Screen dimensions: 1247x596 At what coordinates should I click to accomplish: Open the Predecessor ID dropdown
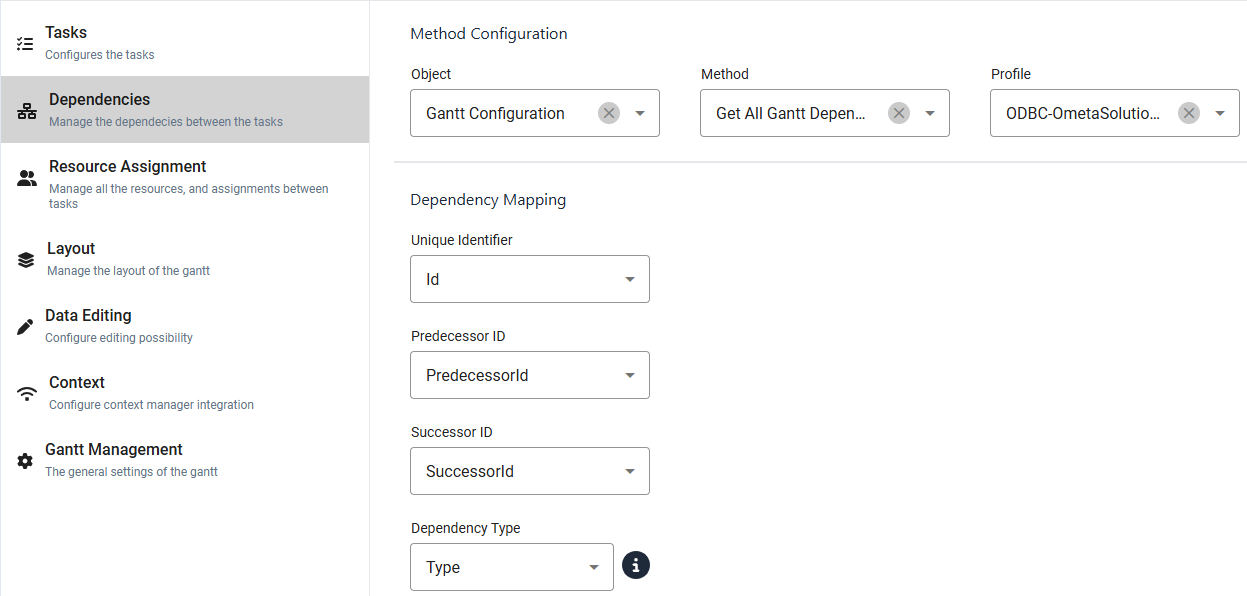(529, 375)
